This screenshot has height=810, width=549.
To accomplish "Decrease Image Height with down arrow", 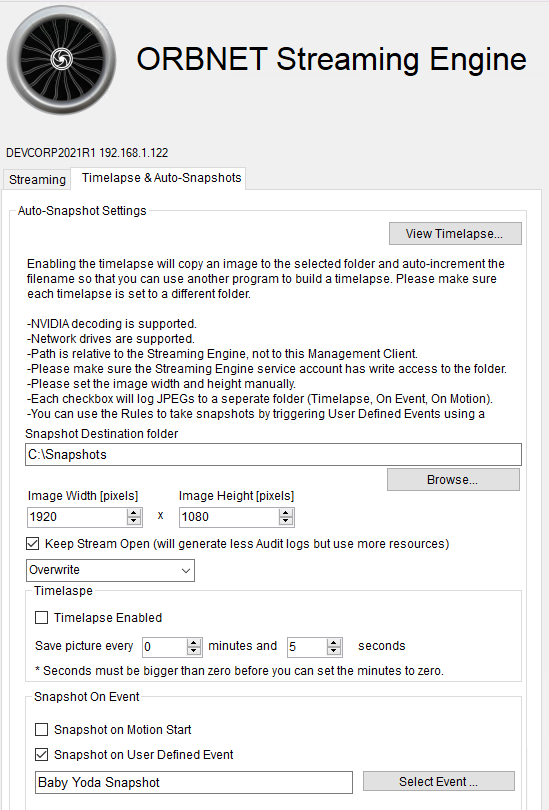I will 286,521.
